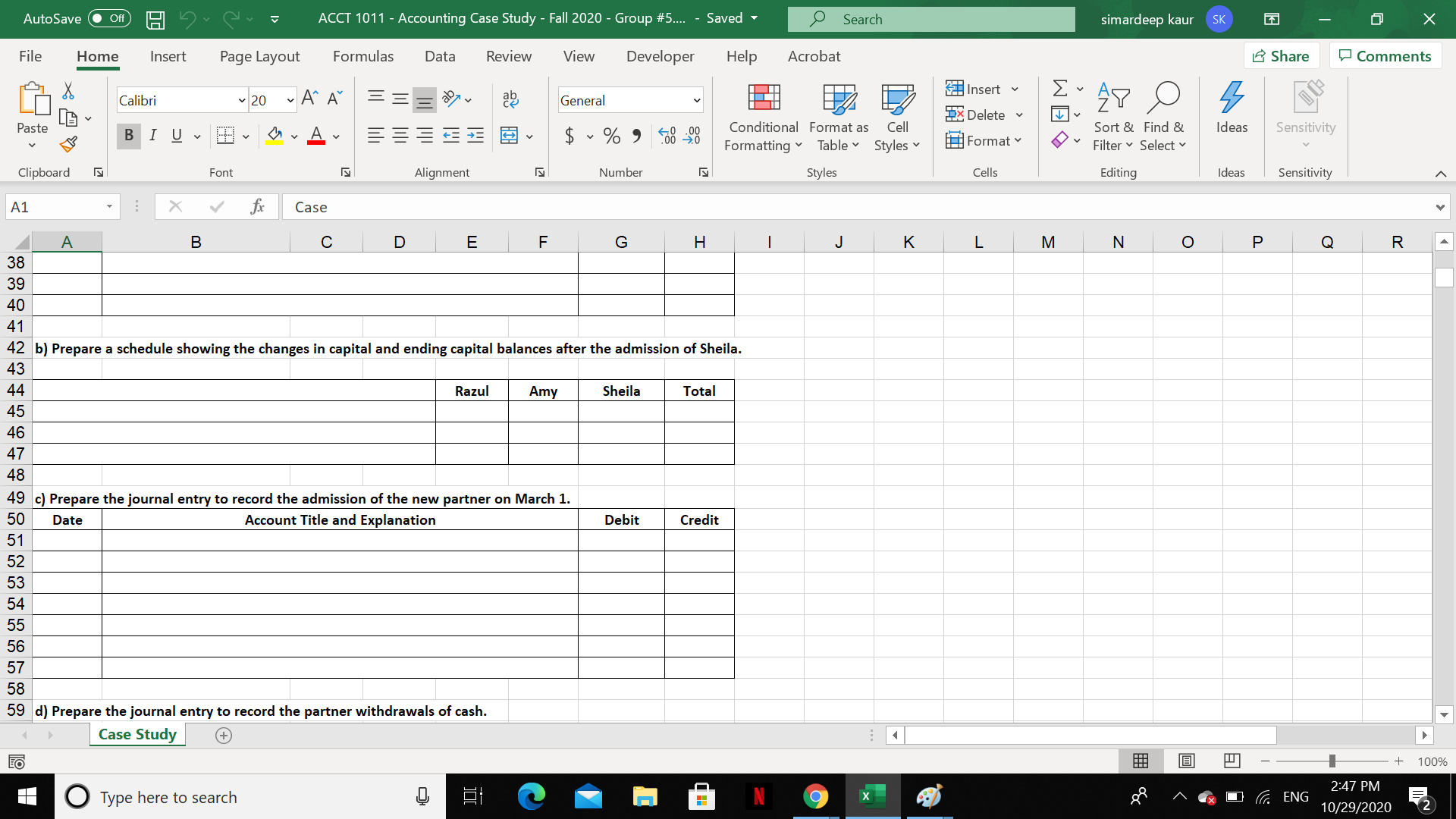
Task: Switch to the Formulas ribbon tab
Action: click(363, 56)
